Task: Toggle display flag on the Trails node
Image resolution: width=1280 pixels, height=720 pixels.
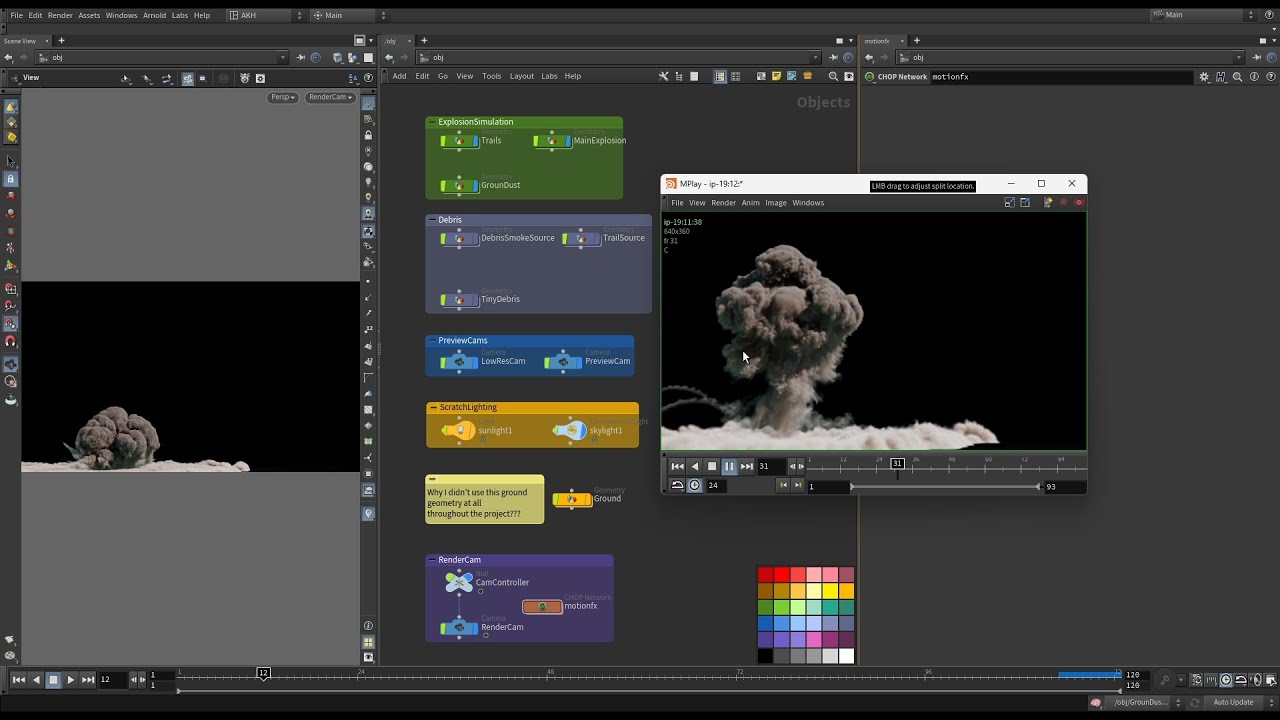Action: tap(474, 141)
